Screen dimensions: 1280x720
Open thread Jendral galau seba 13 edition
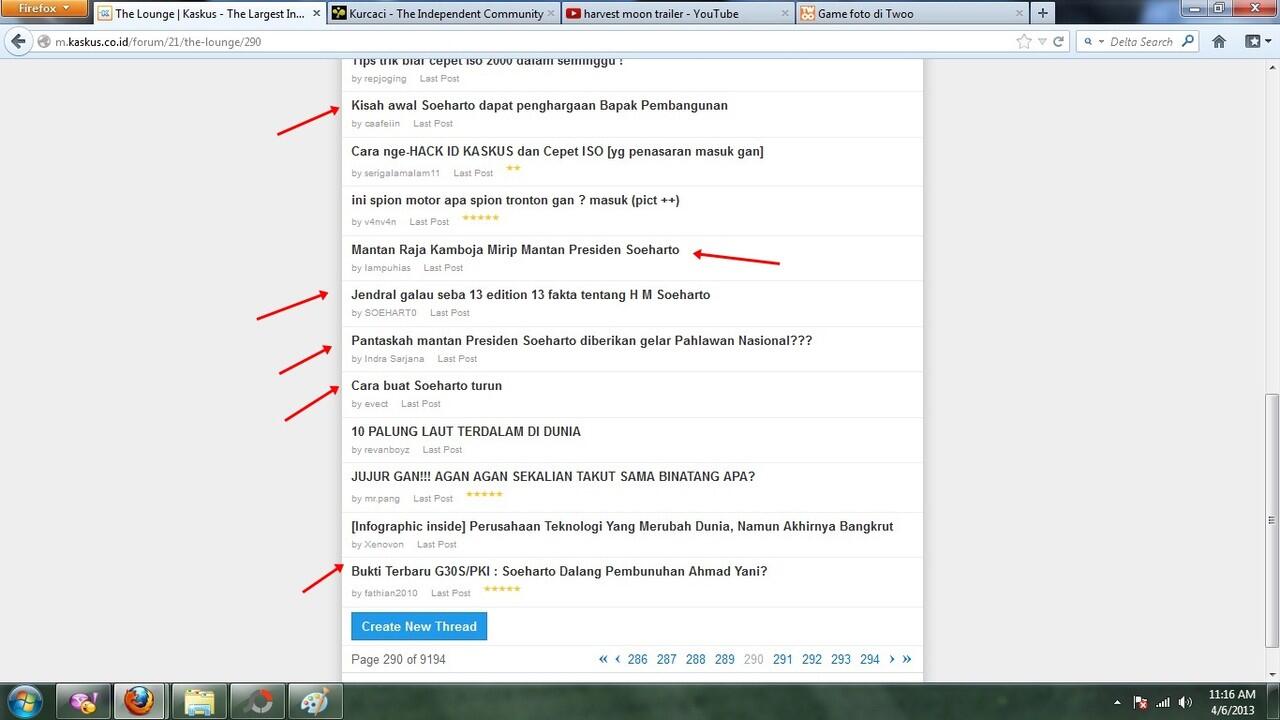tap(530, 295)
